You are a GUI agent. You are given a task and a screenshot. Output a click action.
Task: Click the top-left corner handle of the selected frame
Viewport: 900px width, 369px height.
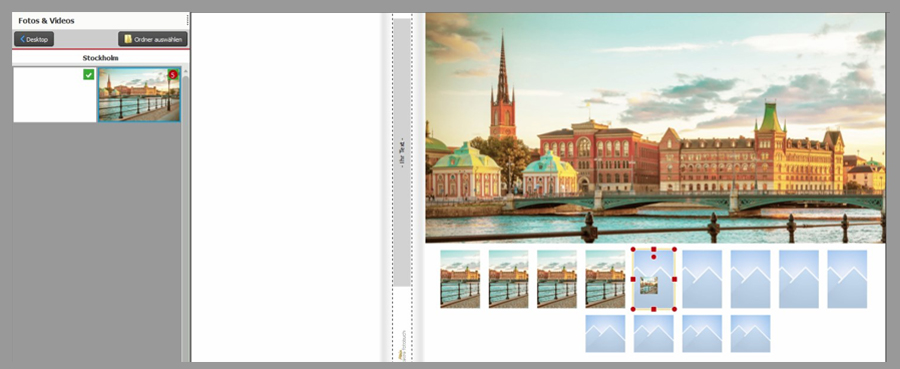tap(633, 250)
